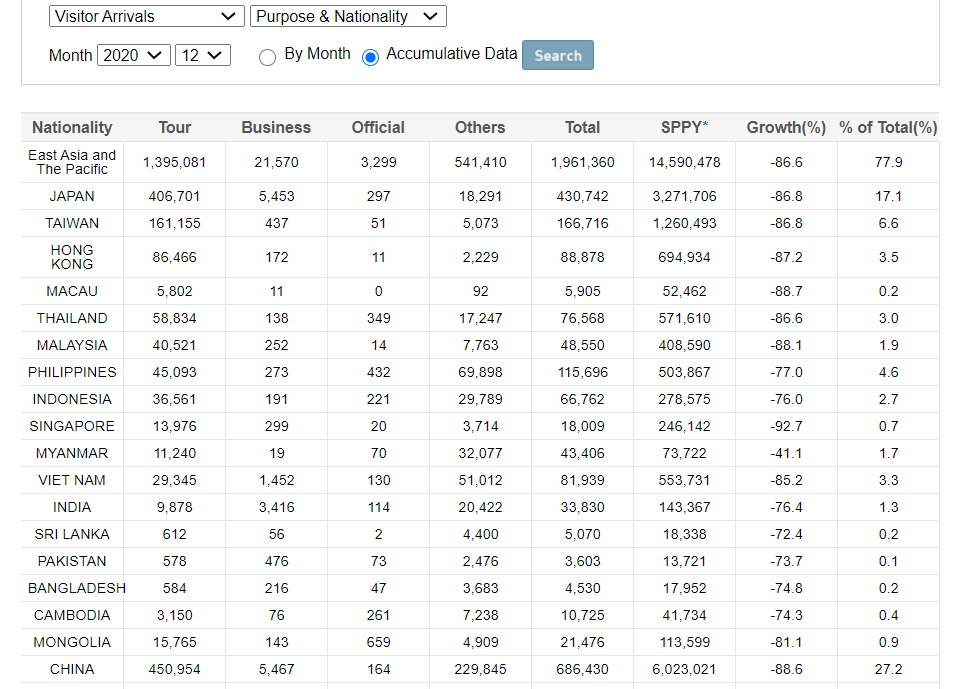Click the Search button
Image resolution: width=966 pixels, height=689 pixels.
point(558,55)
